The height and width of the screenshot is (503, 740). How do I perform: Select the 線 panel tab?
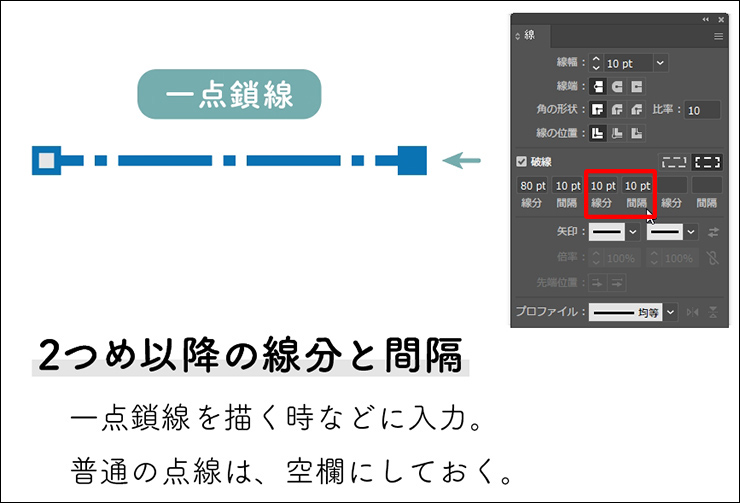click(529, 36)
